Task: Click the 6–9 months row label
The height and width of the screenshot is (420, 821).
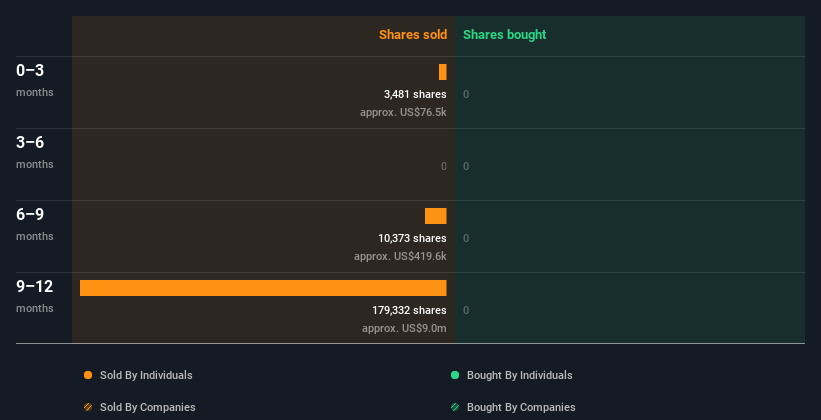Action: (31, 215)
